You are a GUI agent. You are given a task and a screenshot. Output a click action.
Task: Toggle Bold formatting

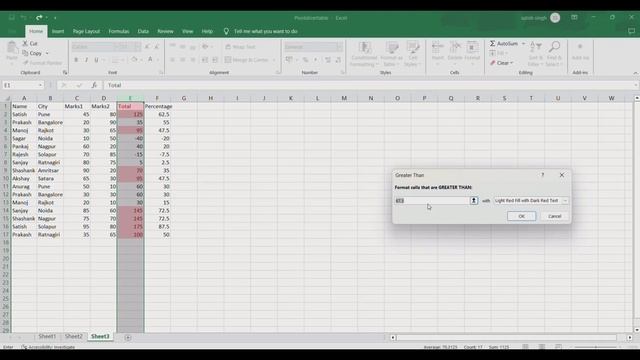point(76,60)
